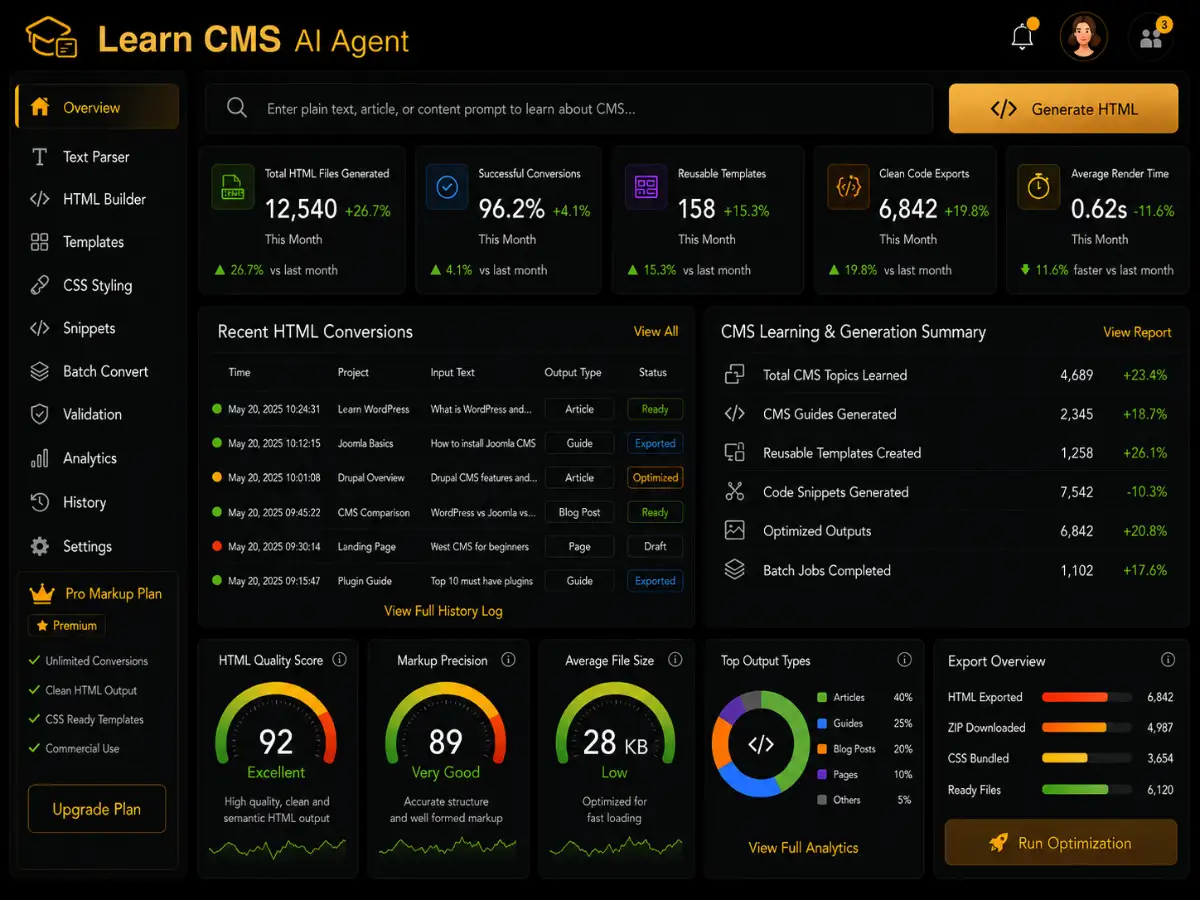Click the Upgrade Plan button

coord(96,809)
